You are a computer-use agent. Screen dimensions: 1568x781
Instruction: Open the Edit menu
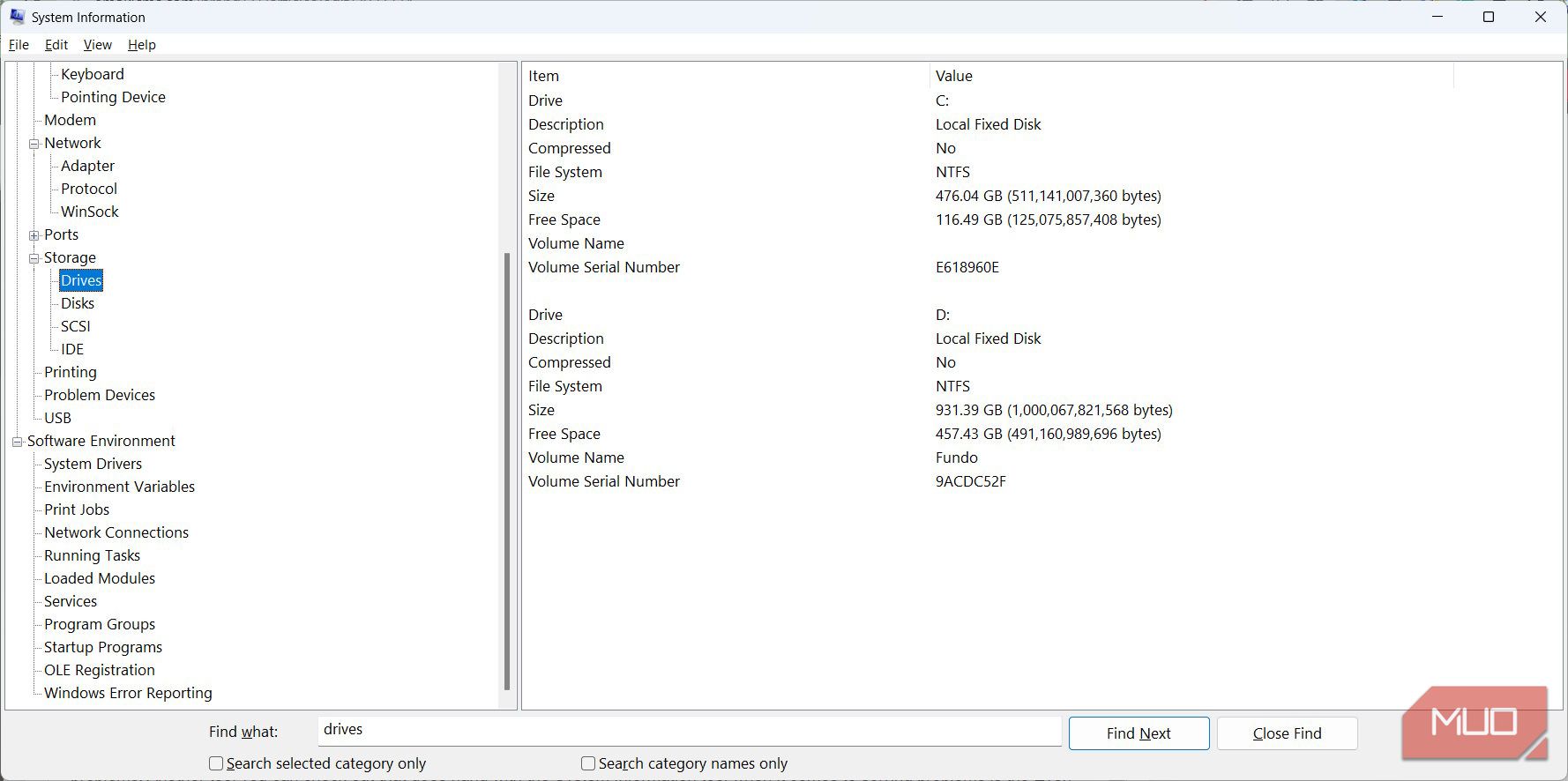(56, 45)
